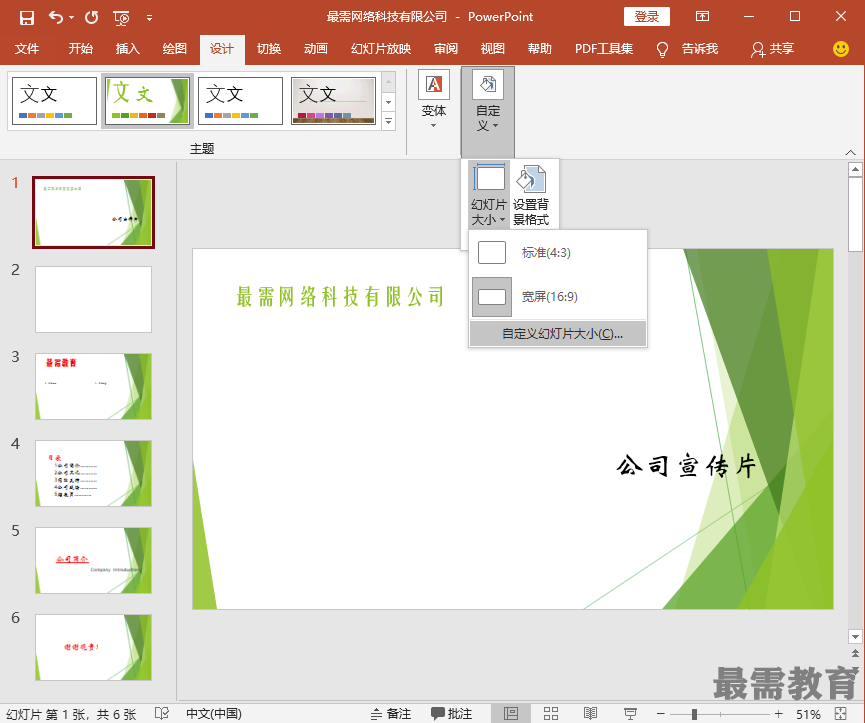Select slide 4 table-of-contents thumbnail

pyautogui.click(x=93, y=473)
